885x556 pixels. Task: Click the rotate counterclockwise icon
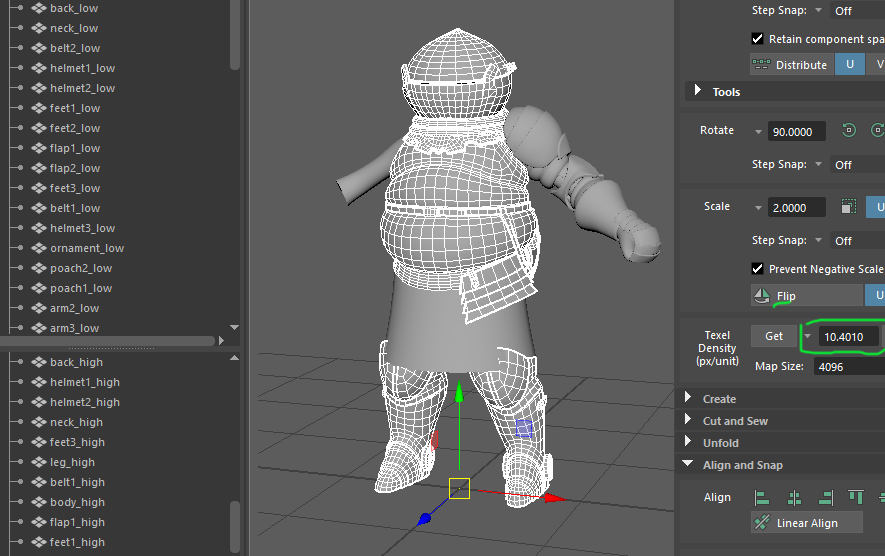[x=849, y=131]
